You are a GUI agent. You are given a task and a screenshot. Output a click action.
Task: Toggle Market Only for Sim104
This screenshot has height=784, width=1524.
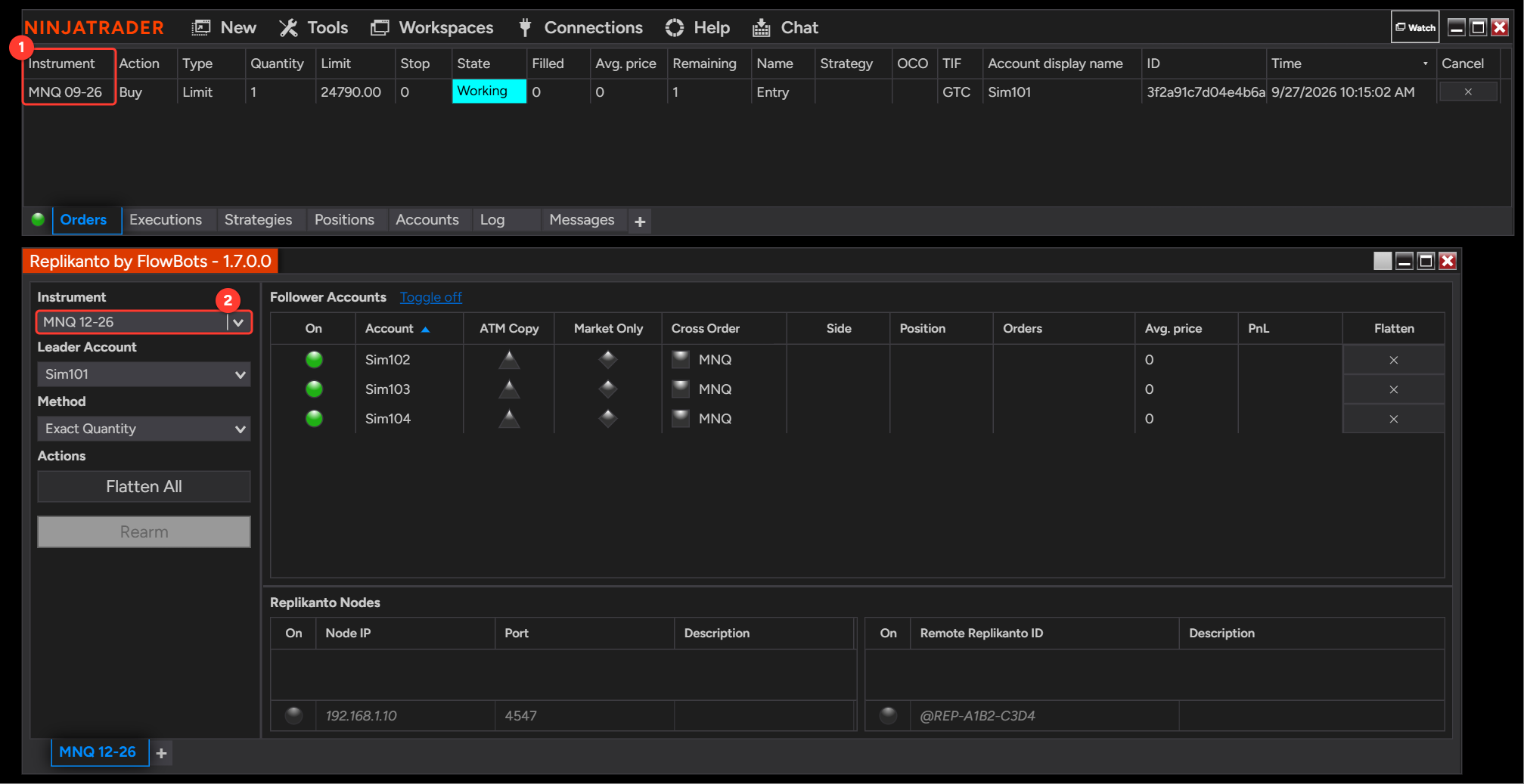click(608, 419)
